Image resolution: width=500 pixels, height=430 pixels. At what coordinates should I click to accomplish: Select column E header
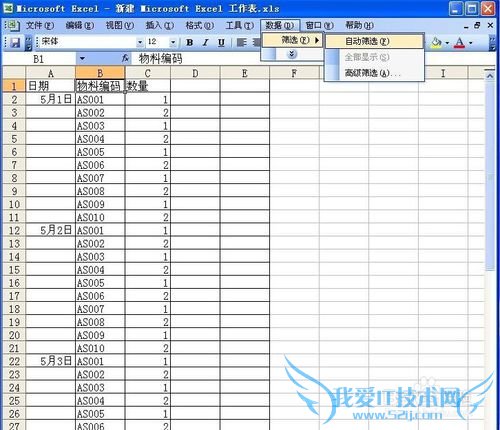(245, 73)
